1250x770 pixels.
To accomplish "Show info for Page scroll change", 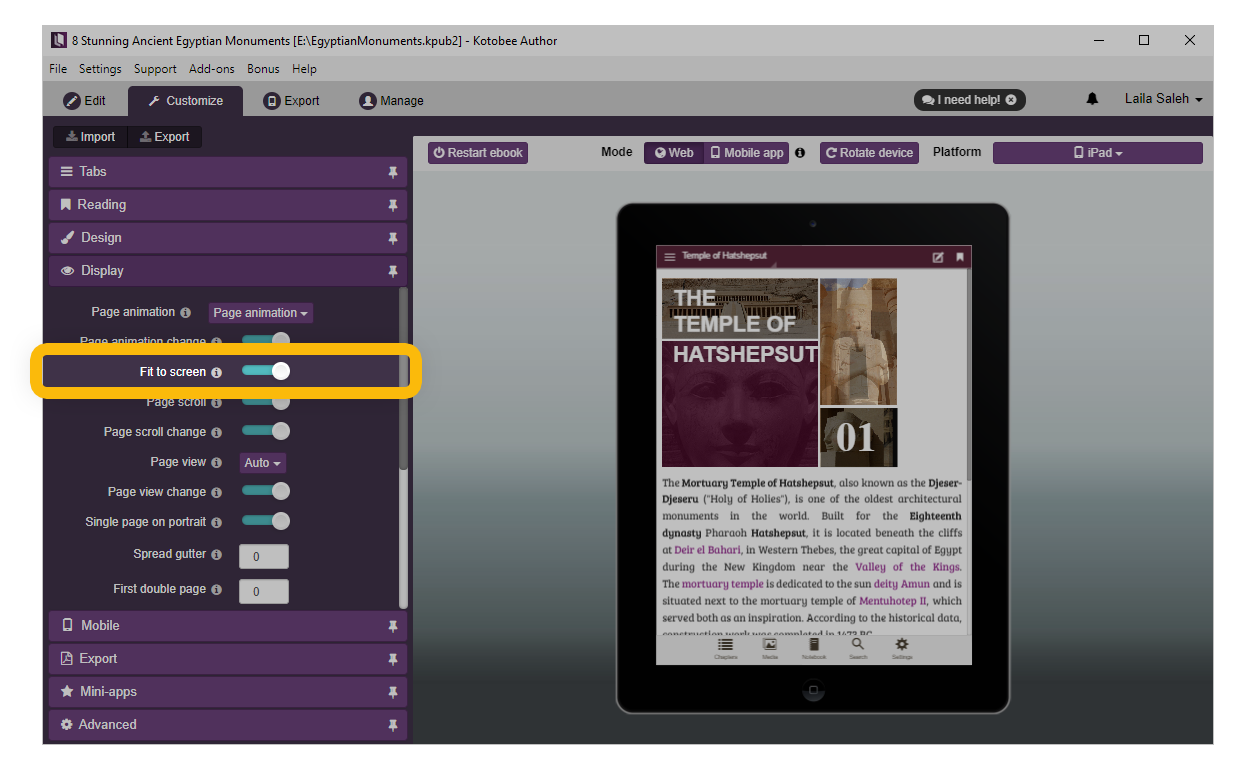I will coord(217,432).
